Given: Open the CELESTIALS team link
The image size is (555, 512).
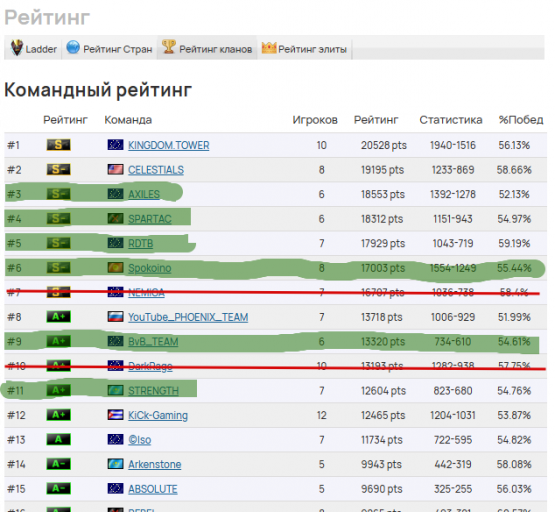Looking at the screenshot, I should coord(156,170).
